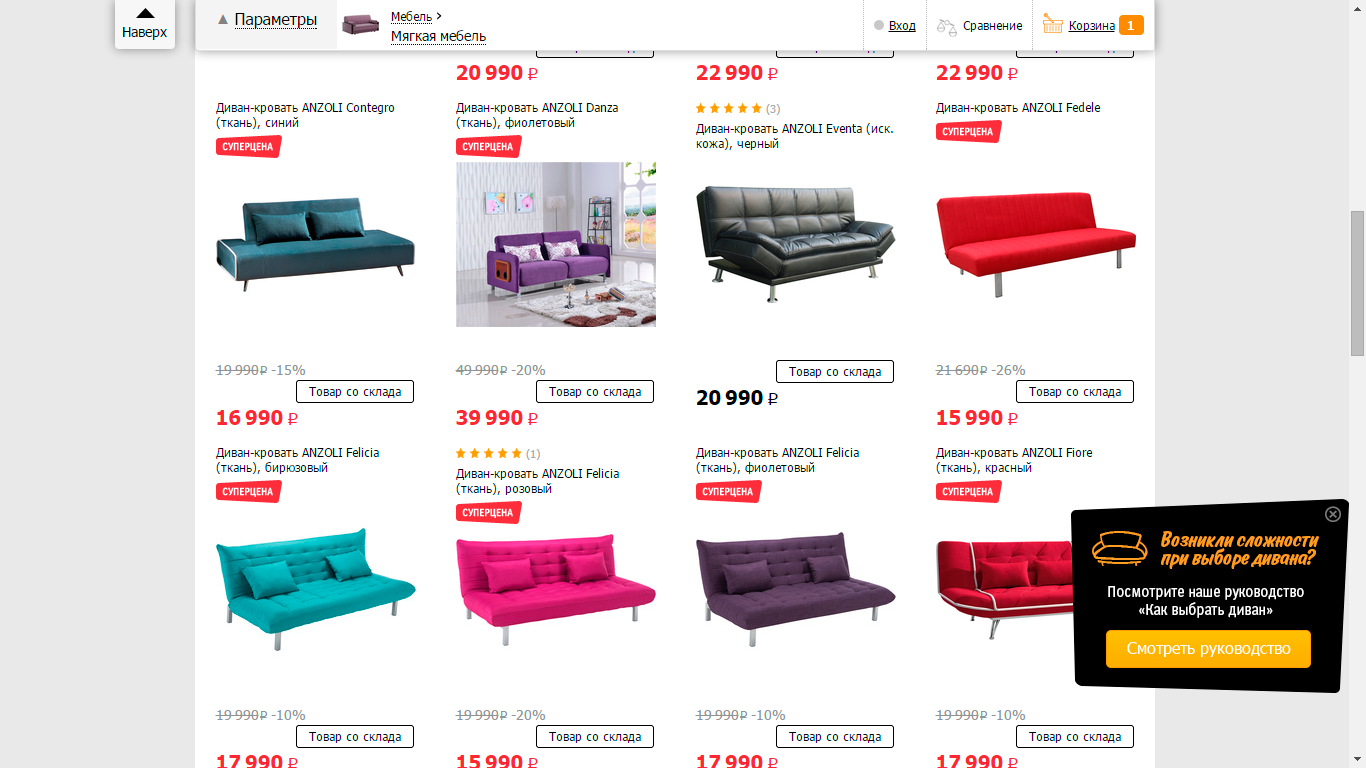Image resolution: width=1366 pixels, height=768 pixels.
Task: Click the Вход login link
Action: 902,26
